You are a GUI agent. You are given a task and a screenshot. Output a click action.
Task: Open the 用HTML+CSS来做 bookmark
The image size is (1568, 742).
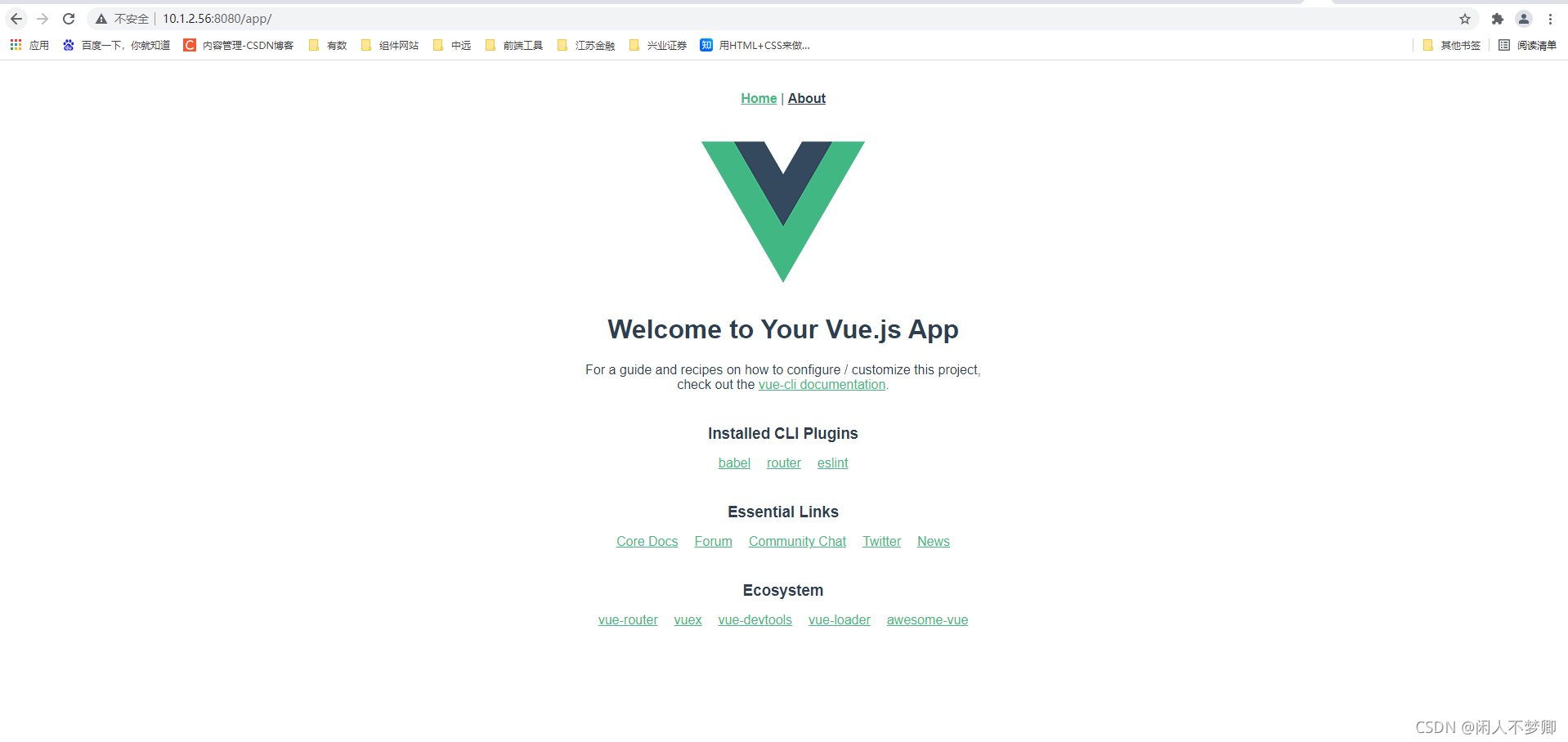pos(755,45)
